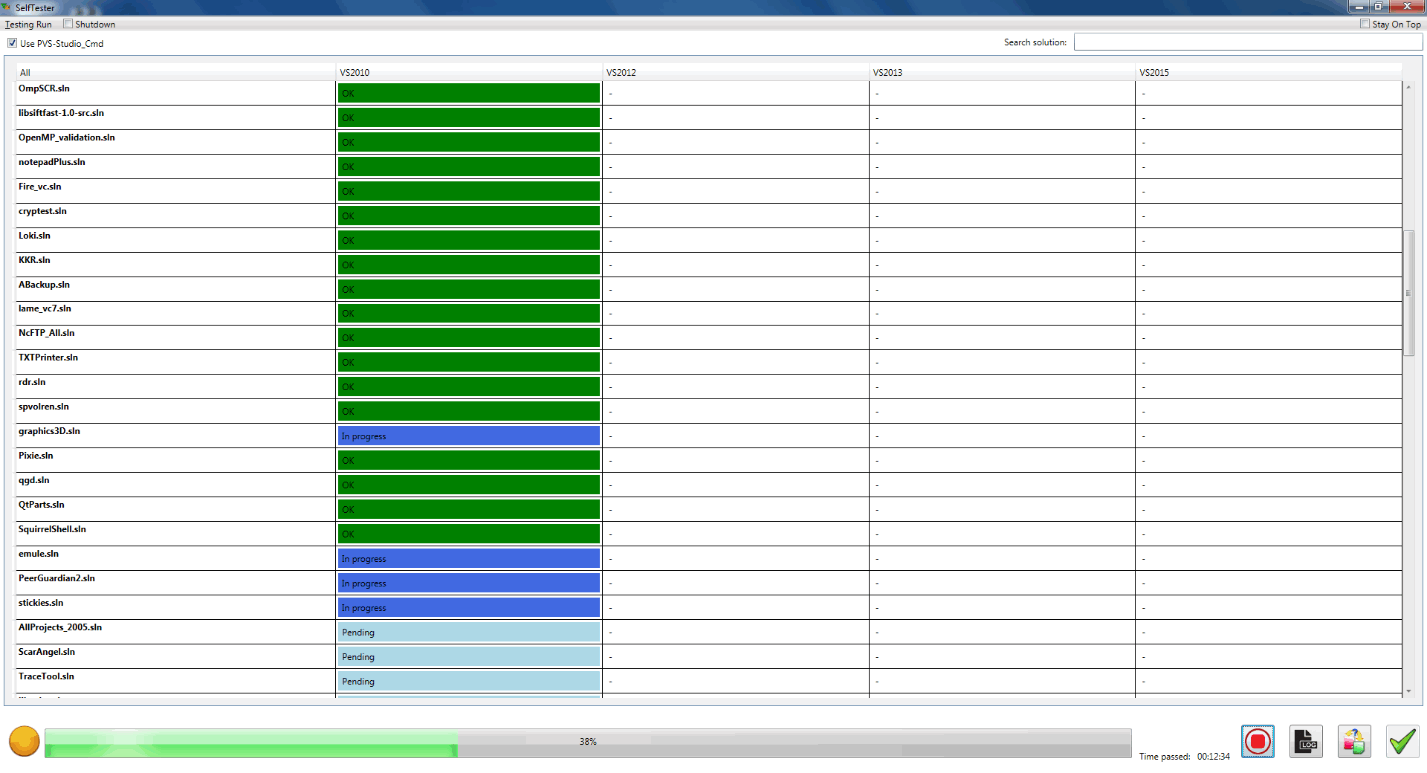The image size is (1427, 773).
Task: Select libsiftfast-1.0-src.sln
Action: coord(709,118)
